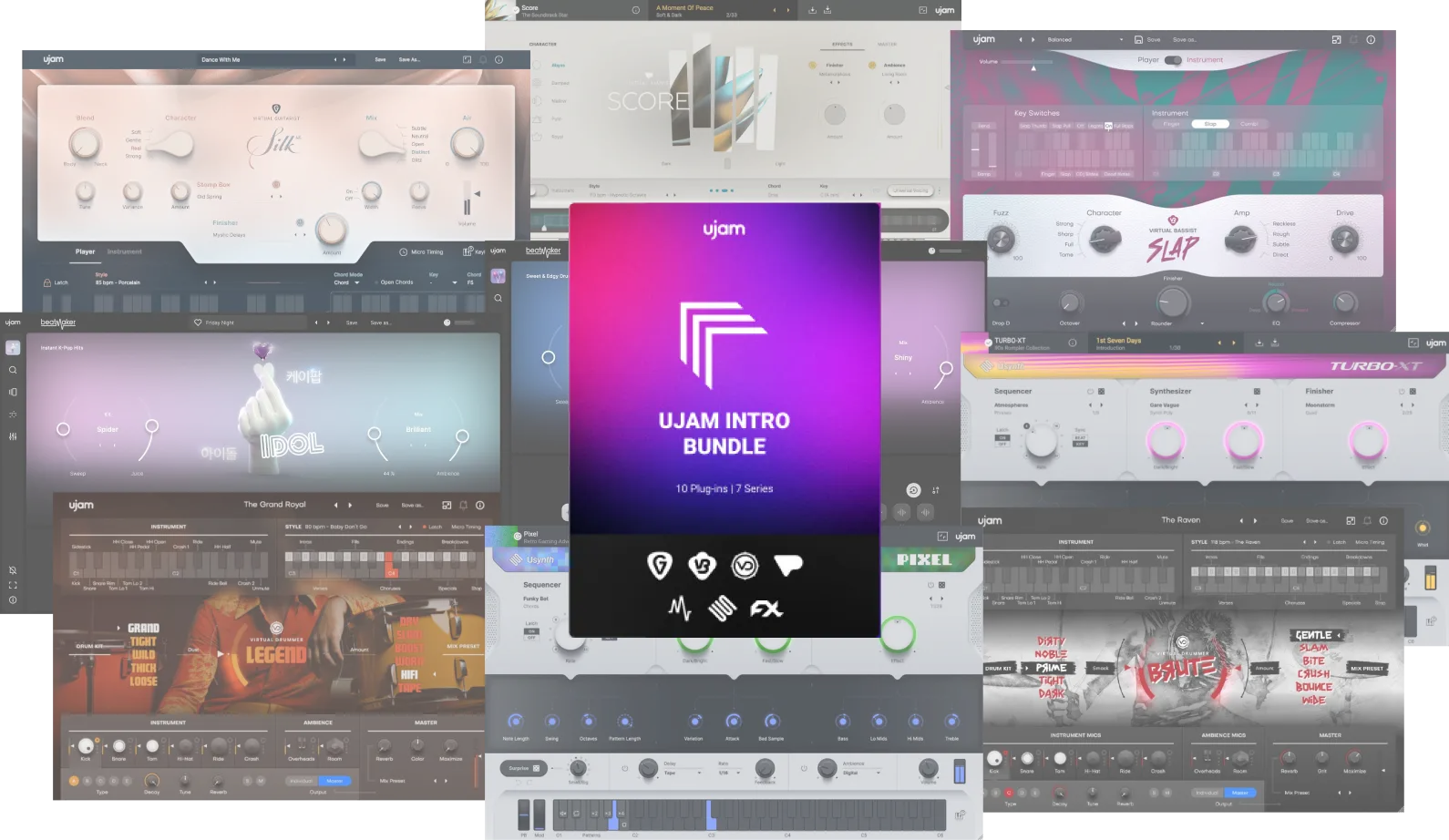Select Slap instrument tab in Slap window
The height and width of the screenshot is (840, 1449).
coord(1210,124)
